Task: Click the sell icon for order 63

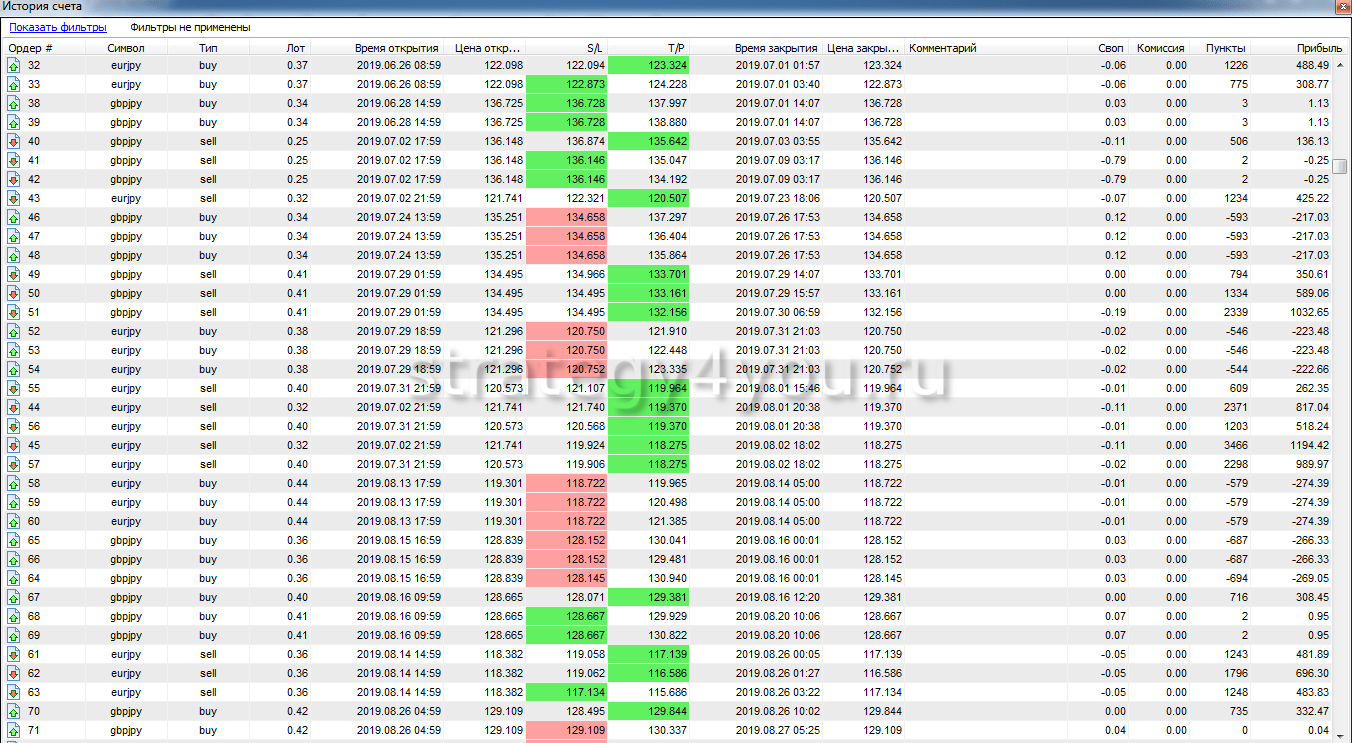Action: click(14, 693)
